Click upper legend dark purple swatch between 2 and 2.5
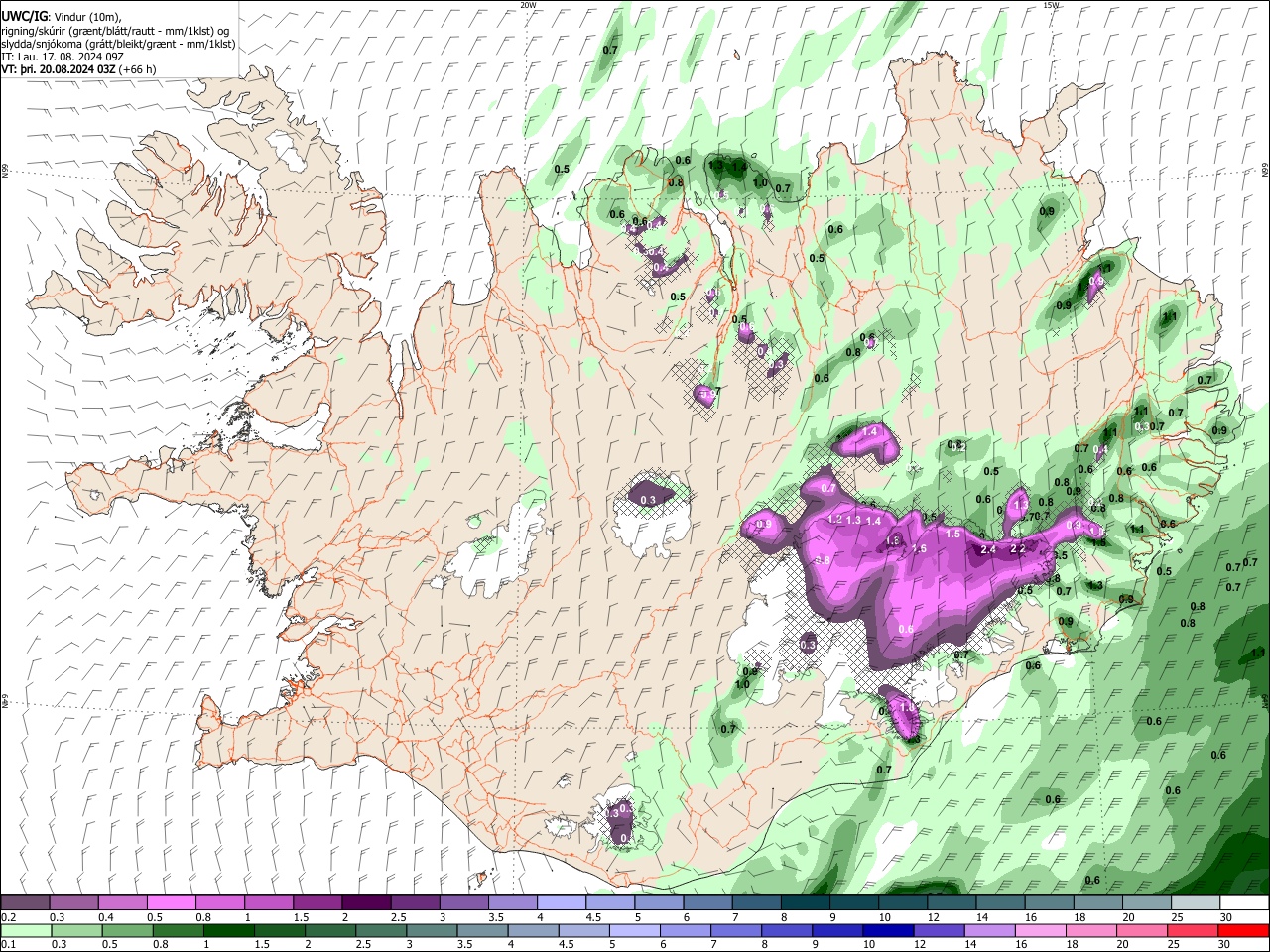The width and height of the screenshot is (1270, 952). tap(366, 903)
